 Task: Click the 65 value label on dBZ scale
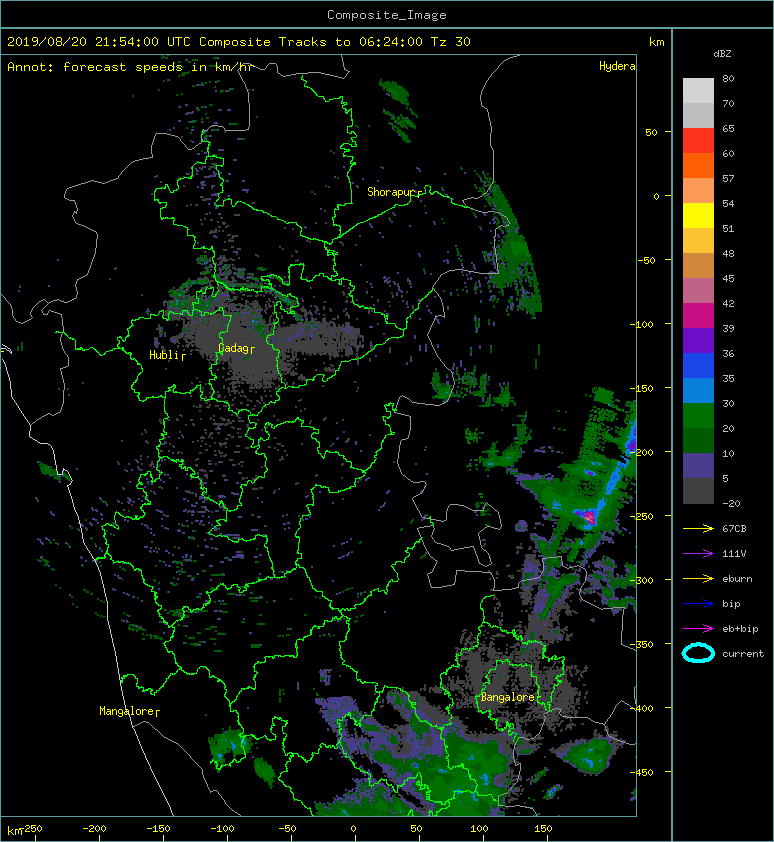[x=728, y=128]
